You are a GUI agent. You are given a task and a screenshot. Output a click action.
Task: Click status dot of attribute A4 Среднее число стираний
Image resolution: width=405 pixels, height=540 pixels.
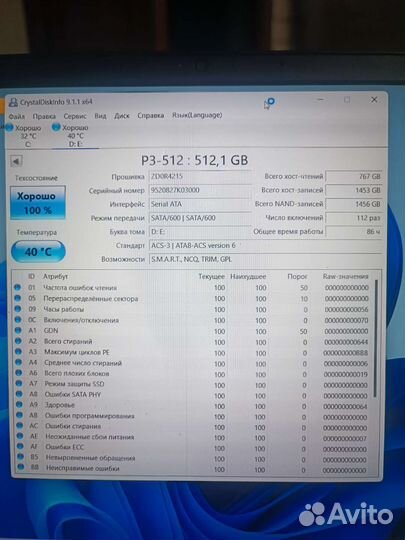point(19,362)
